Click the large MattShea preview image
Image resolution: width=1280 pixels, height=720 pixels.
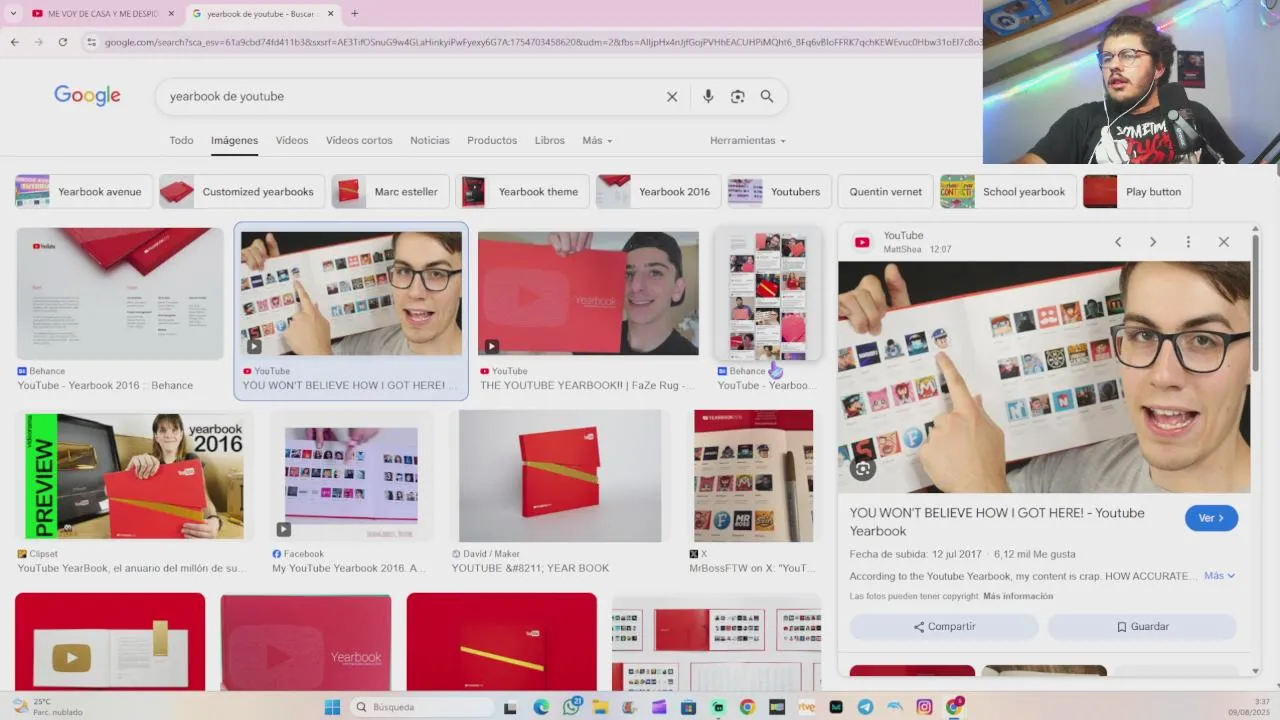(1044, 377)
